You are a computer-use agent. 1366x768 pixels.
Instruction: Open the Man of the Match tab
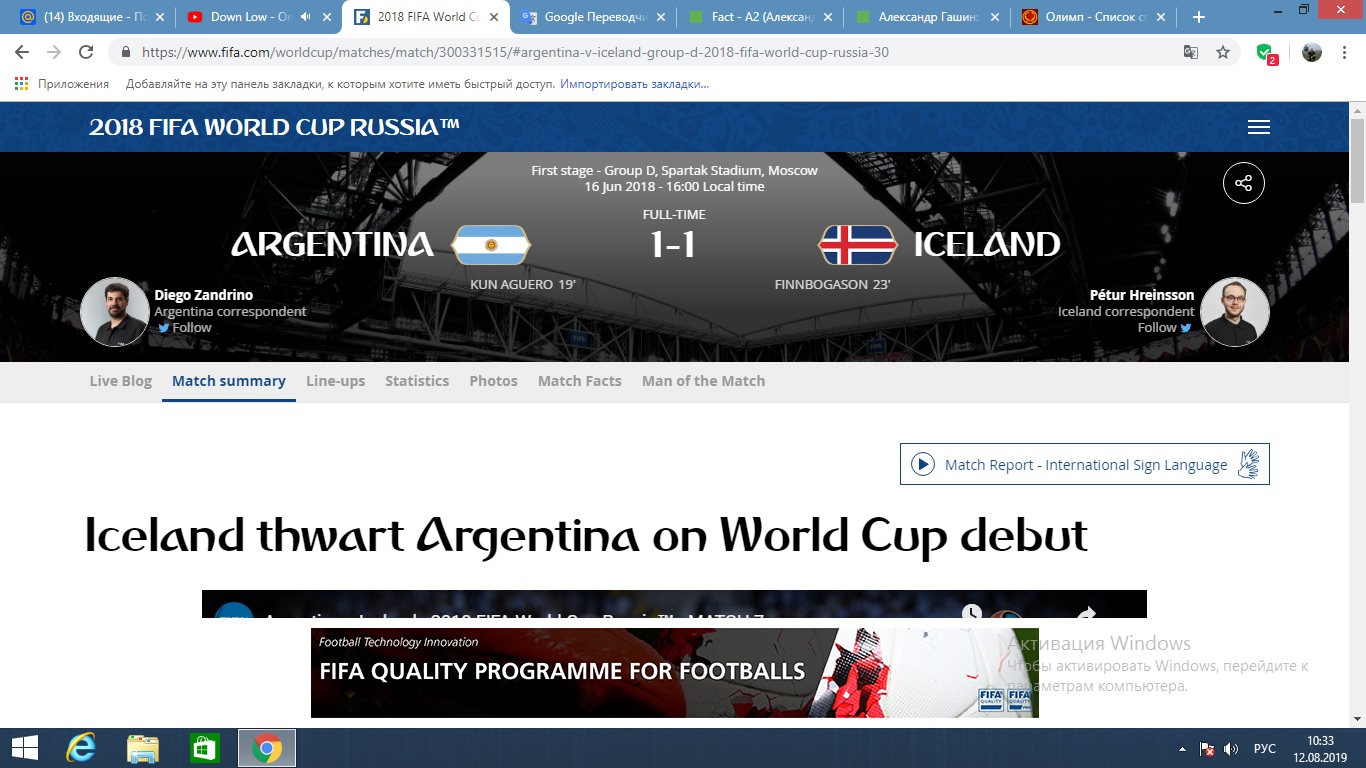click(x=703, y=381)
